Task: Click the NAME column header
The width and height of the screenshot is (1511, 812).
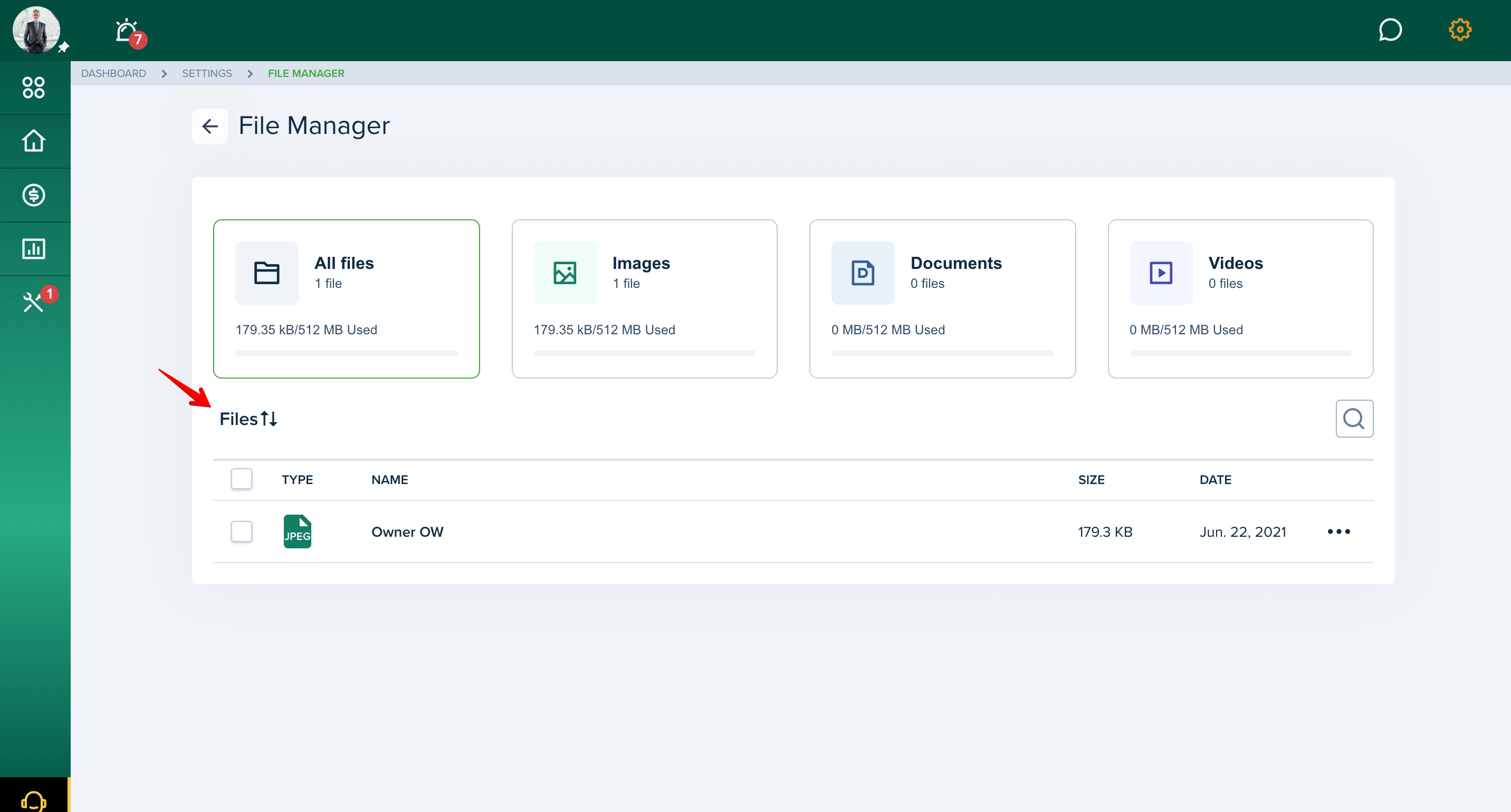Action: pyautogui.click(x=389, y=480)
